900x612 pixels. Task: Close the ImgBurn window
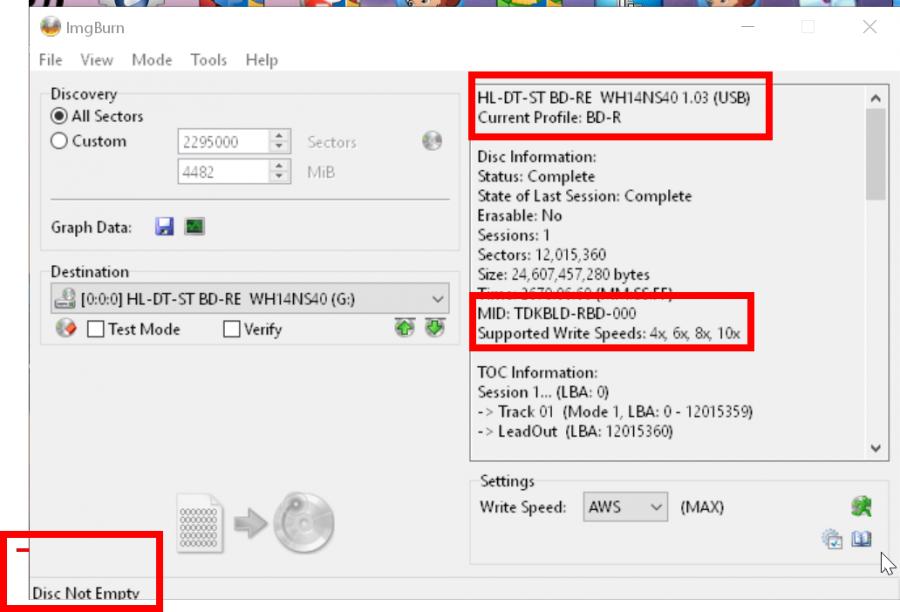point(870,26)
